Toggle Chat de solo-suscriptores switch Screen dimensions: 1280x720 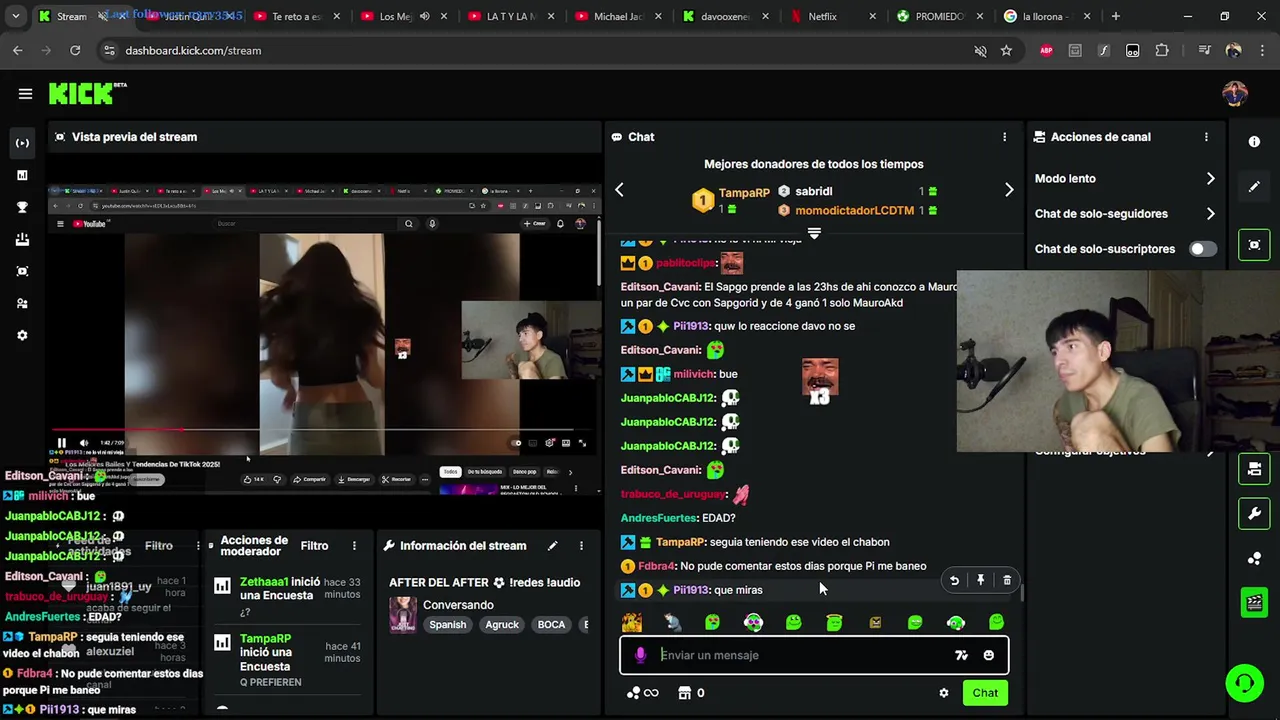1203,249
